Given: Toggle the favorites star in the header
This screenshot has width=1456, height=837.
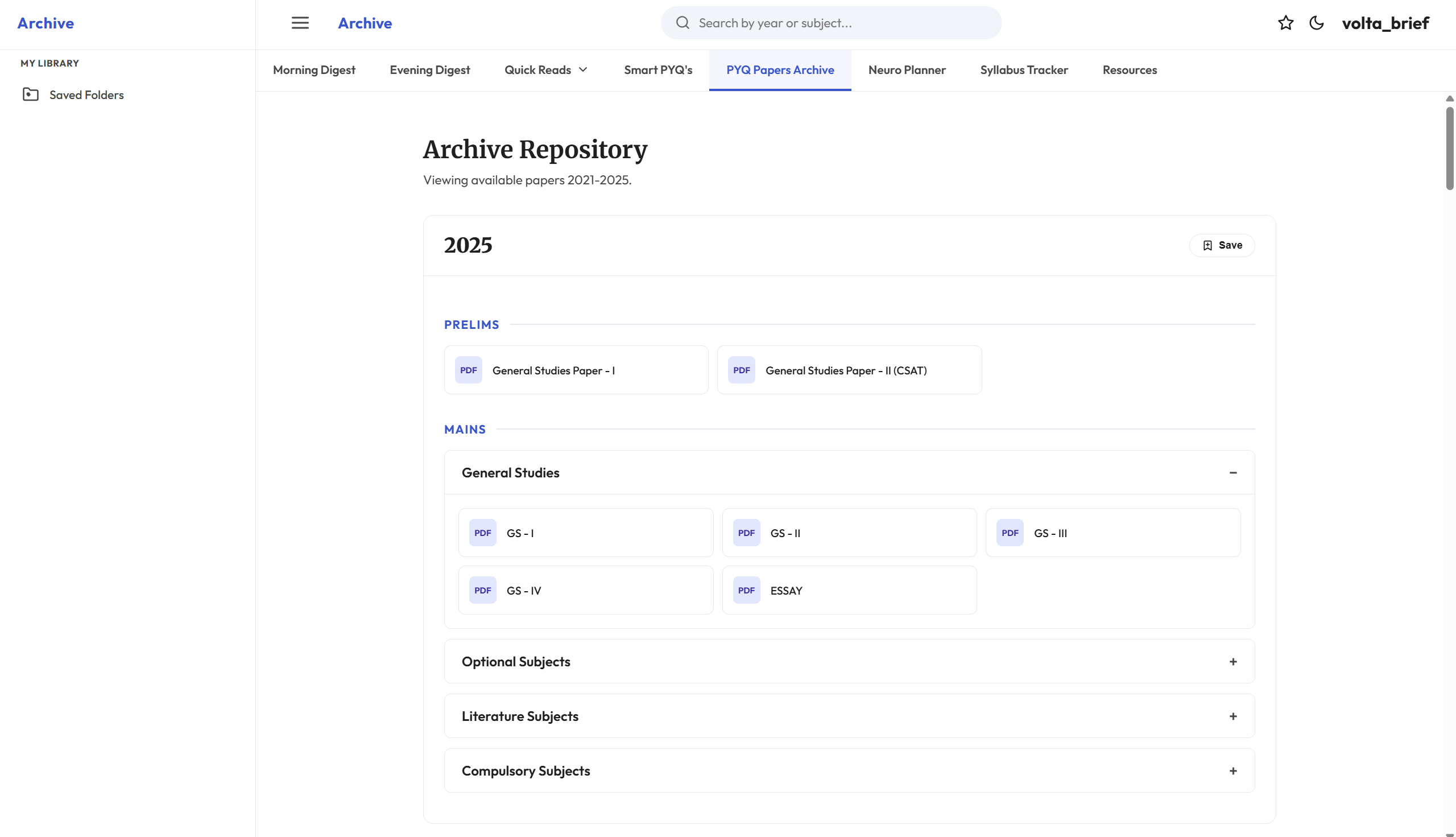Looking at the screenshot, I should tap(1285, 22).
